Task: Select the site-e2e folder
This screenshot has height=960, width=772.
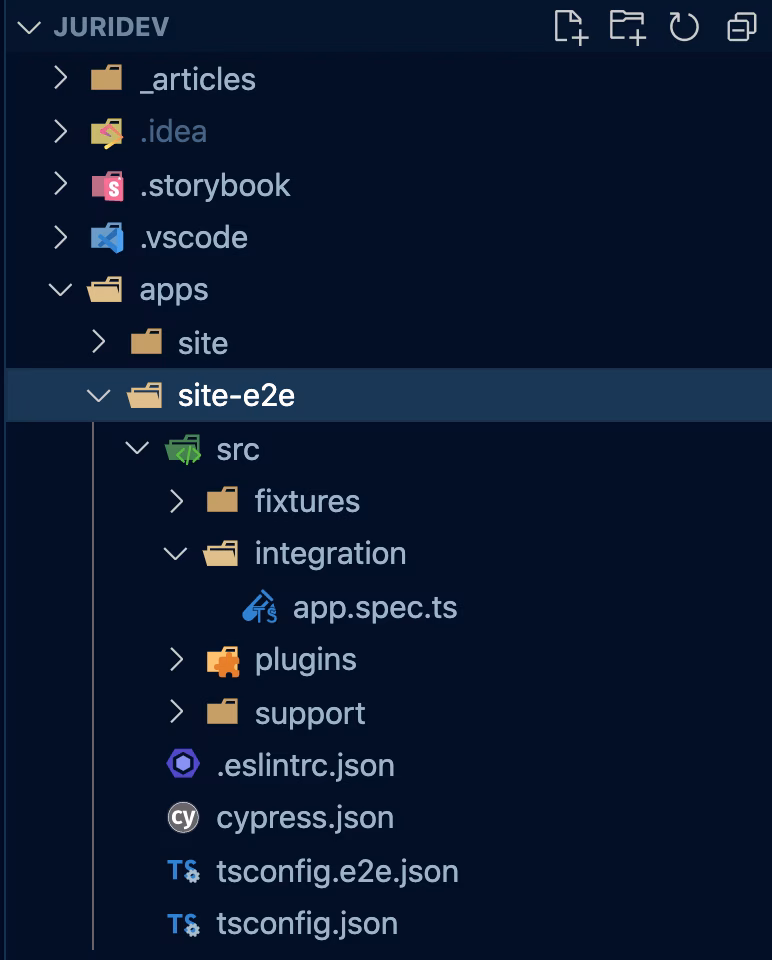Action: 236,396
